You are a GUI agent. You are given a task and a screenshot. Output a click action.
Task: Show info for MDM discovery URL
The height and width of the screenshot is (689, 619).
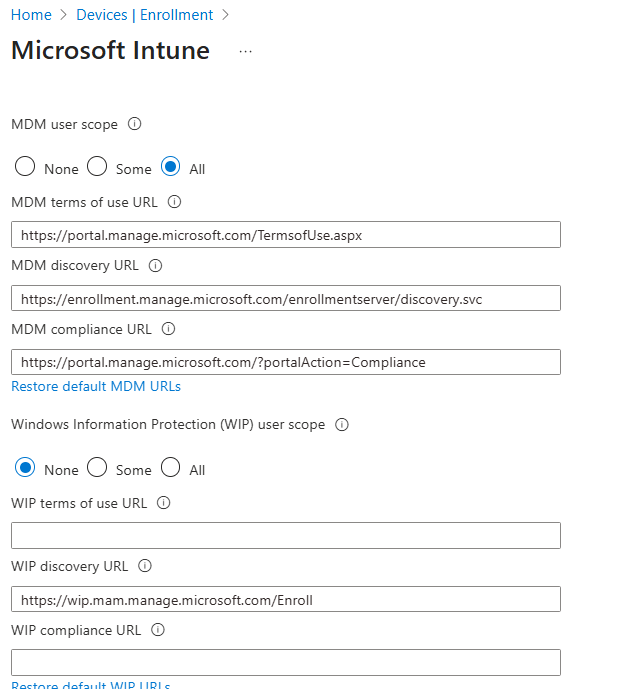coord(156,265)
